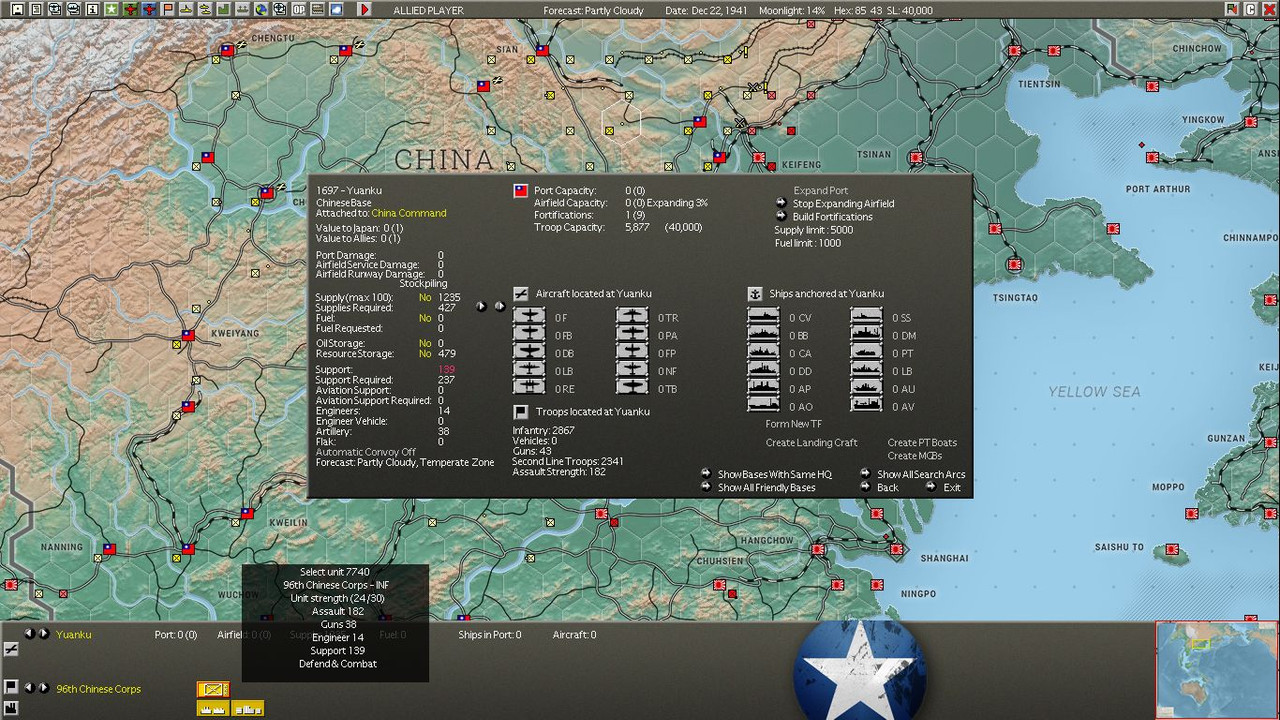This screenshot has height=720, width=1280.
Task: Open the anchor icon beside 'Ships anchored at Yuanku'
Action: [x=755, y=293]
